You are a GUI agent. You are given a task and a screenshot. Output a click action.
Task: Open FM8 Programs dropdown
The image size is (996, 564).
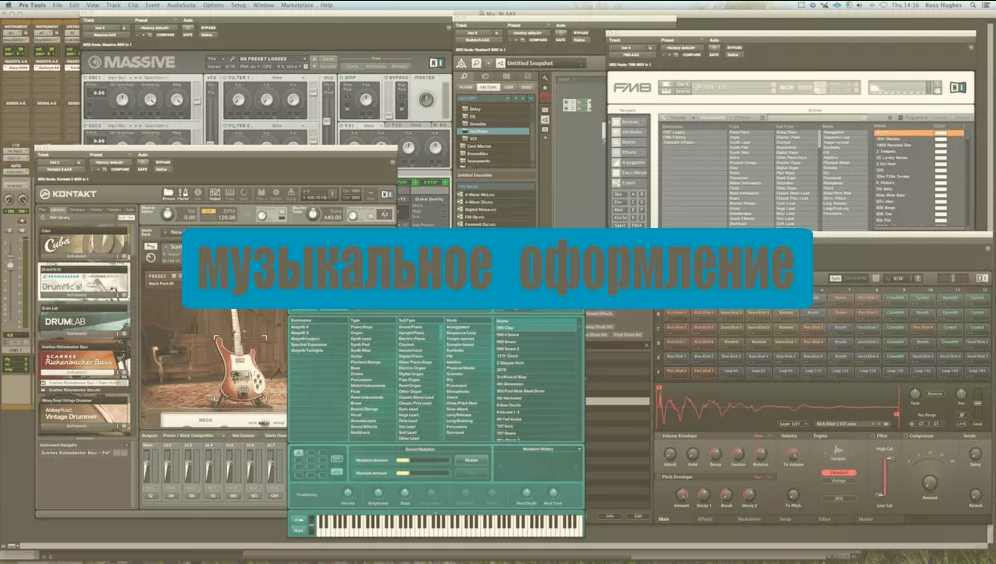[915, 118]
